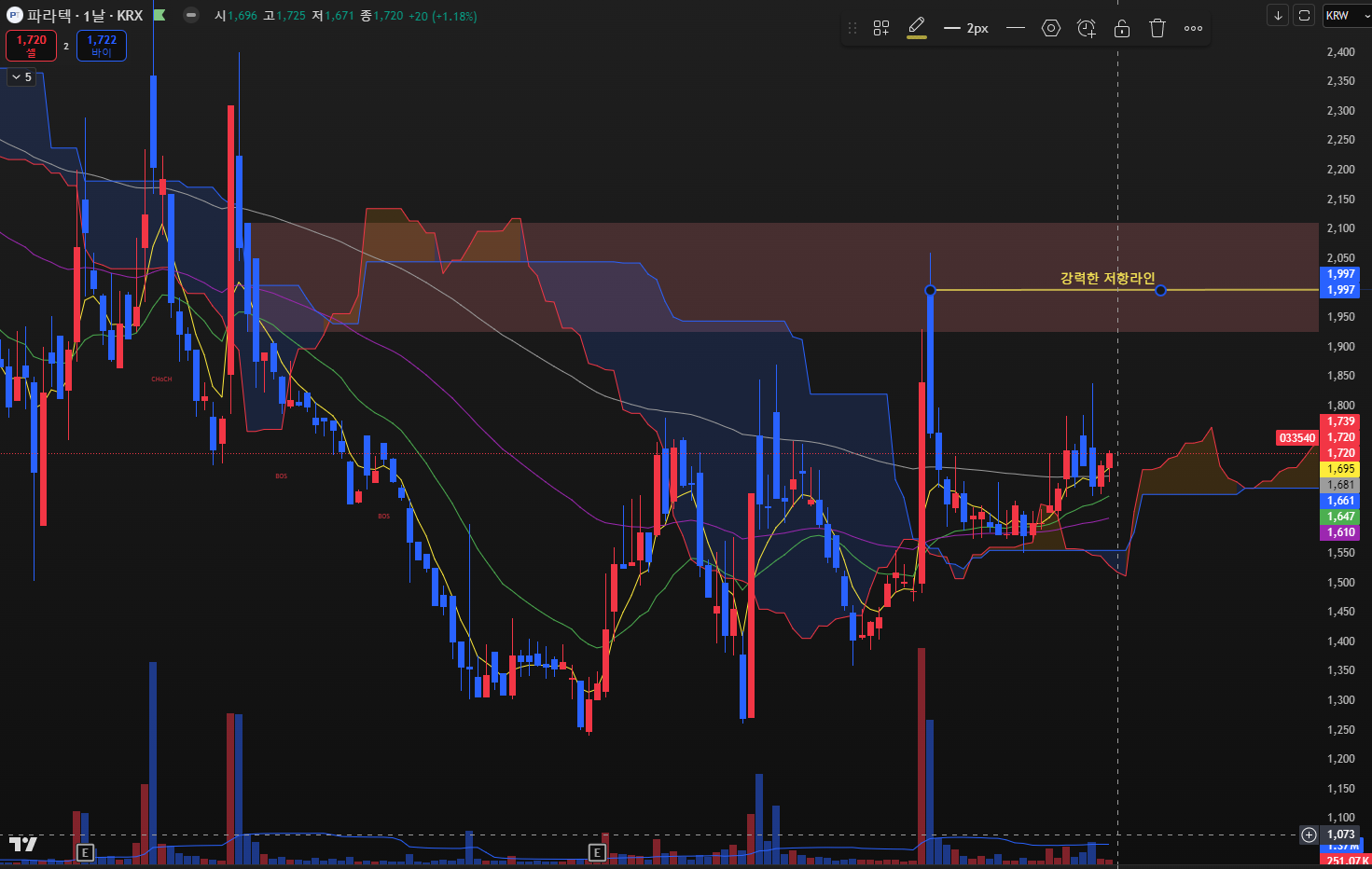This screenshot has height=869, width=1372.
Task: Click the spread value 2 between sell and buy
Action: tap(66, 46)
